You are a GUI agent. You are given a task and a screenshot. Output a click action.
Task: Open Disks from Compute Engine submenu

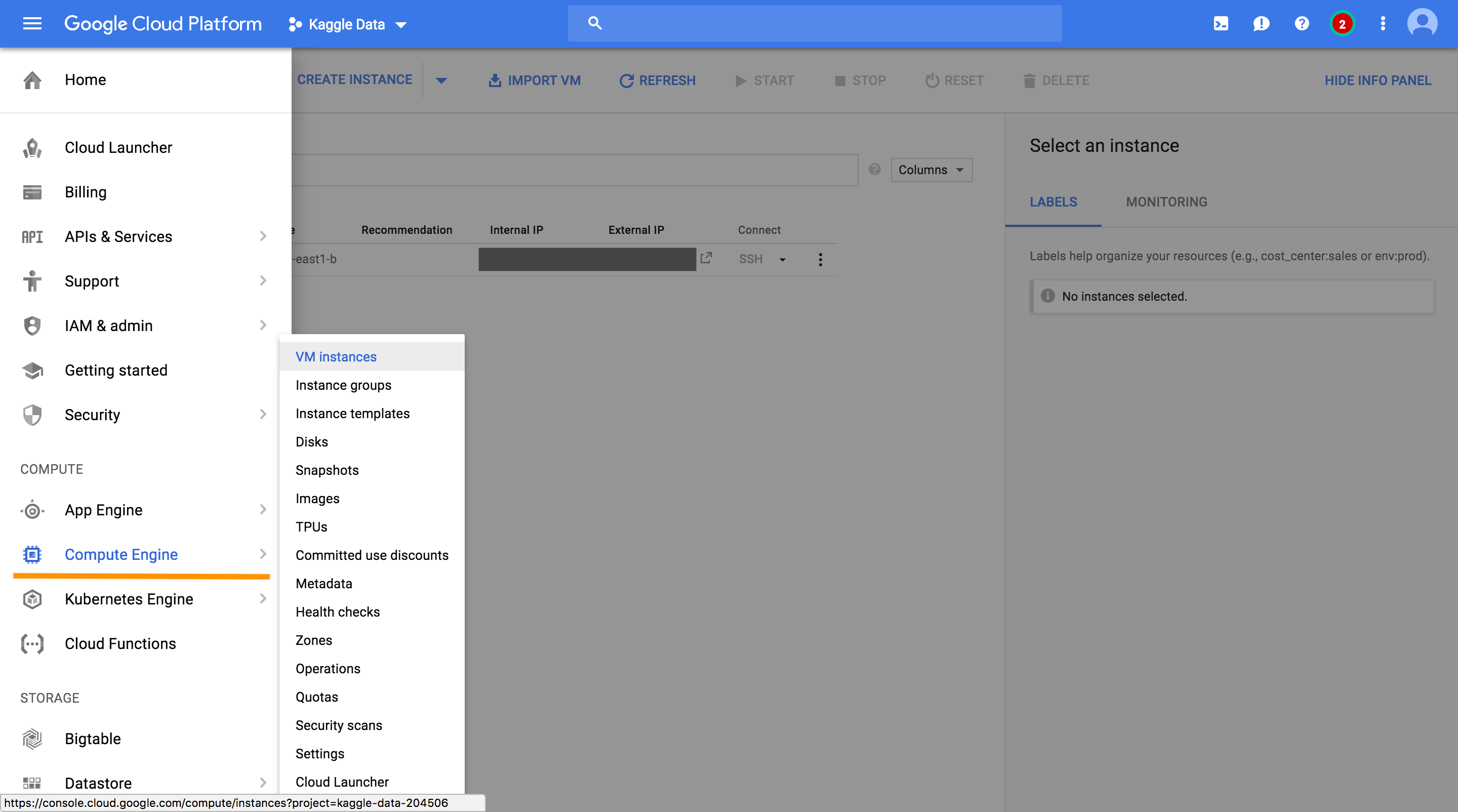[x=372, y=442]
